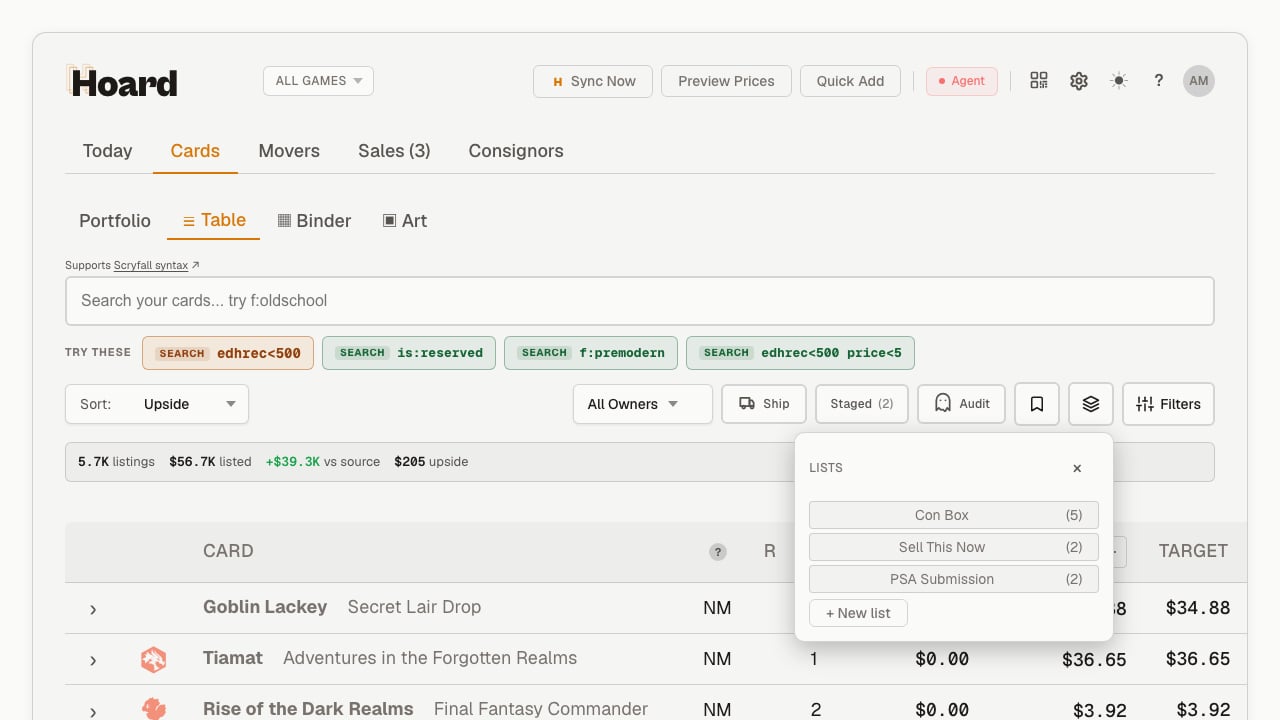Image resolution: width=1280 pixels, height=720 pixels.
Task: Start the Audit with ghost icon
Action: pyautogui.click(x=961, y=404)
